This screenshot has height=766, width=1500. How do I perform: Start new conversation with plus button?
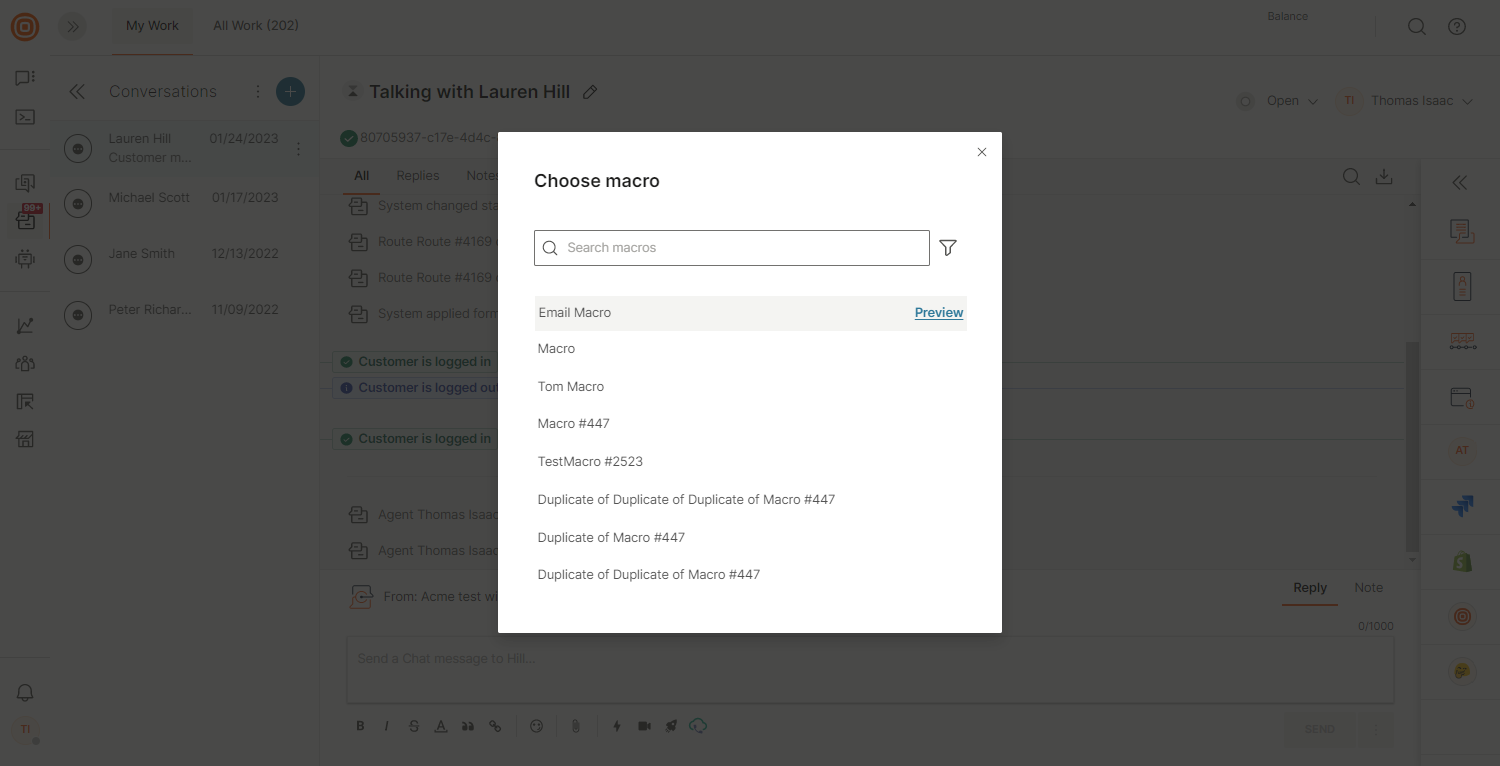pos(290,92)
